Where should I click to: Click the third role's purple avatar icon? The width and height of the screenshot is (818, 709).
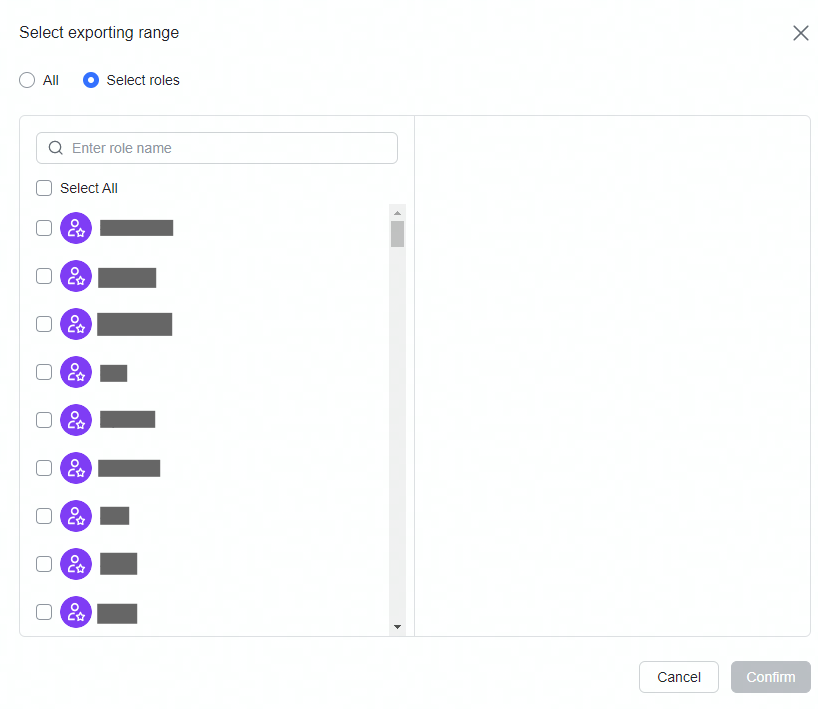point(76,324)
